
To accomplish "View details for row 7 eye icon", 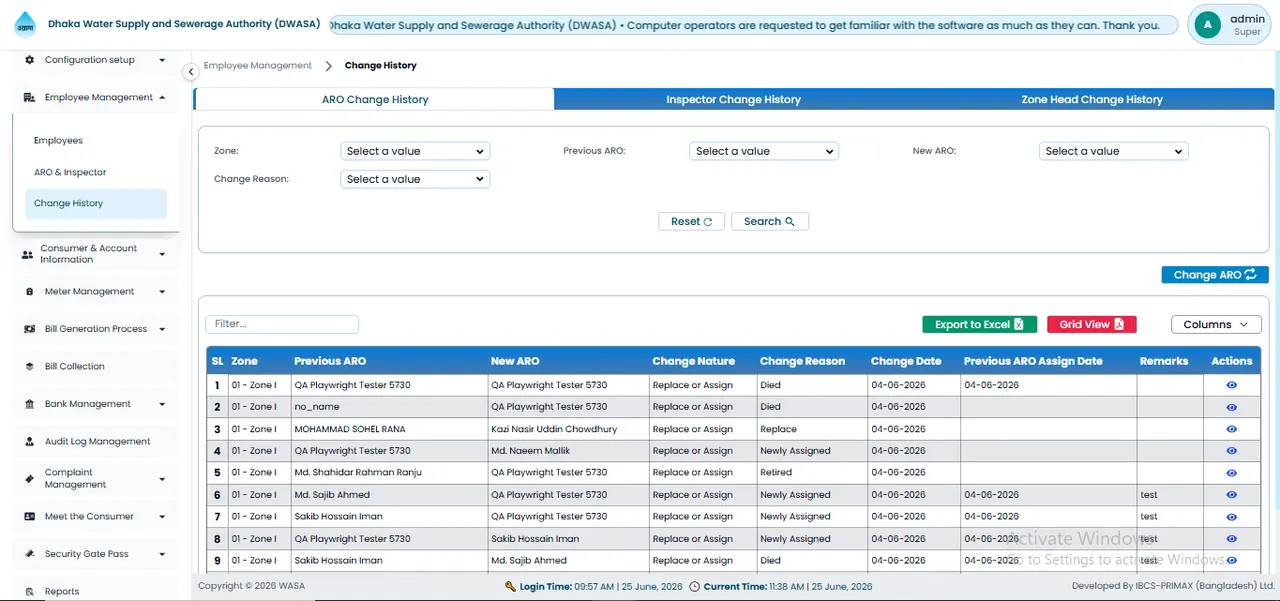I will click(1231, 517).
